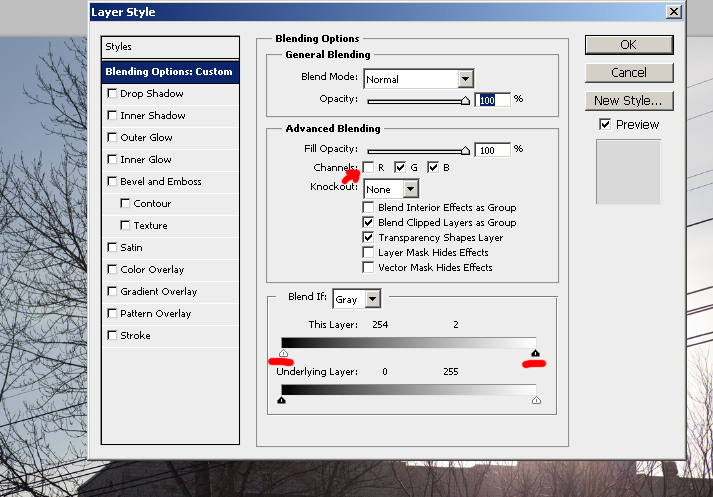Disable the B channel checkbox
Screen dimensions: 713x497
tap(433, 167)
